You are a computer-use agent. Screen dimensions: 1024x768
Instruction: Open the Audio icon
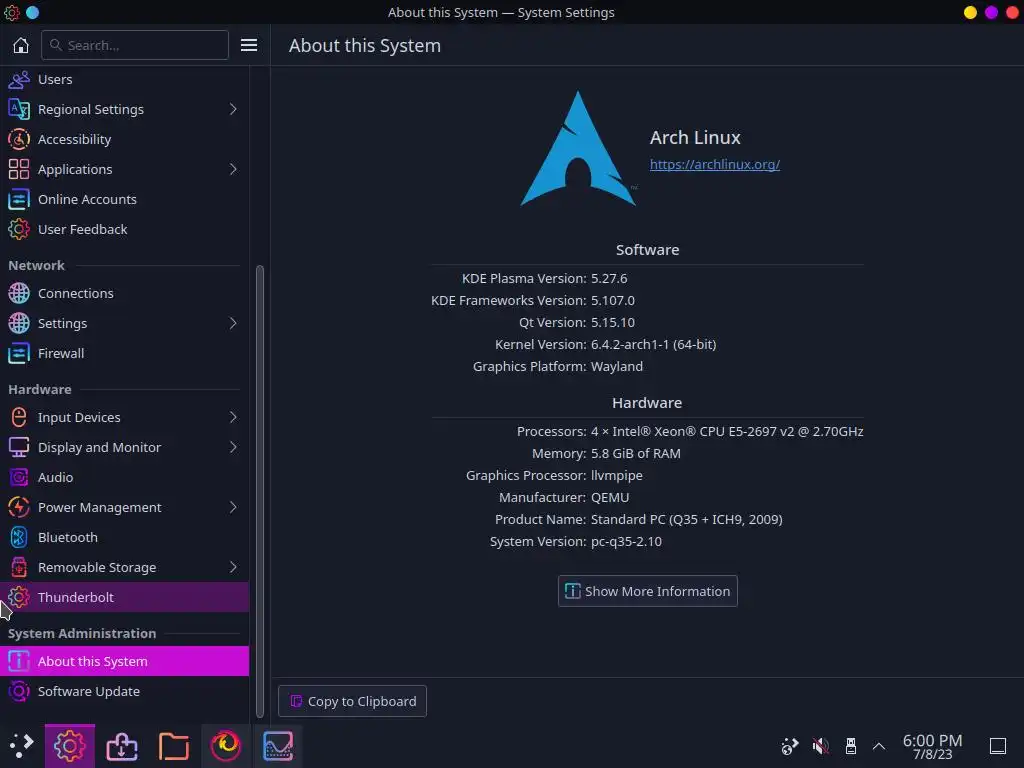(19, 477)
